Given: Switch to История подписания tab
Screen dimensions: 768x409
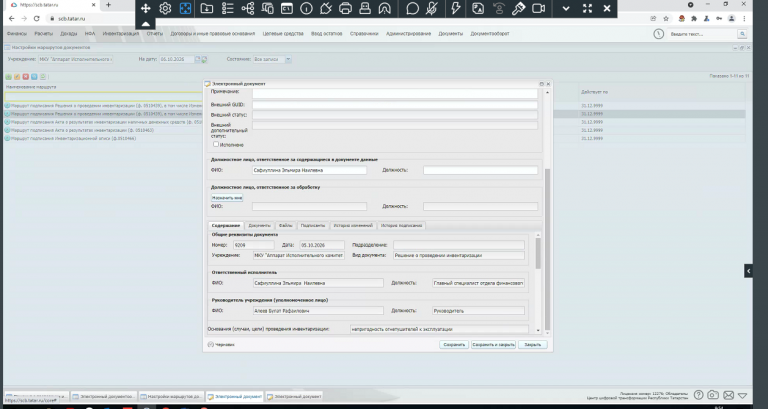Looking at the screenshot, I should point(402,225).
